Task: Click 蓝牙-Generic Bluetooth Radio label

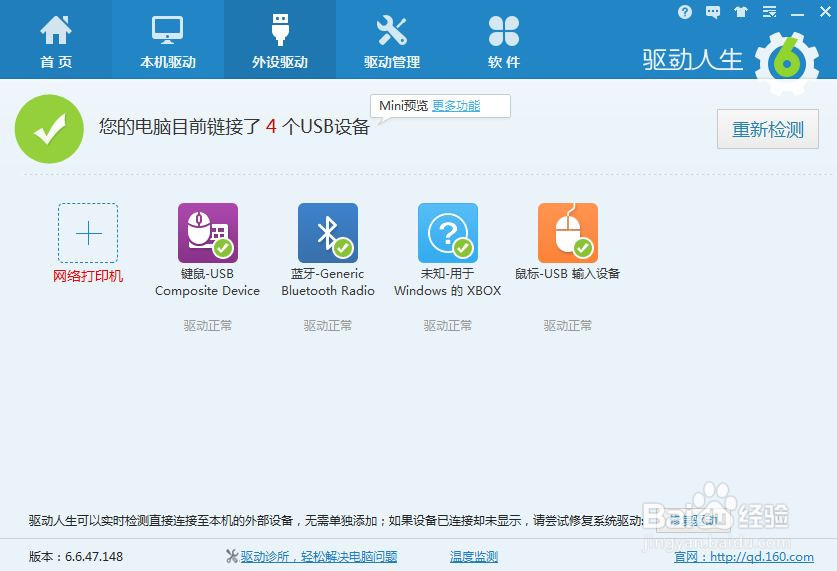Action: tap(328, 282)
